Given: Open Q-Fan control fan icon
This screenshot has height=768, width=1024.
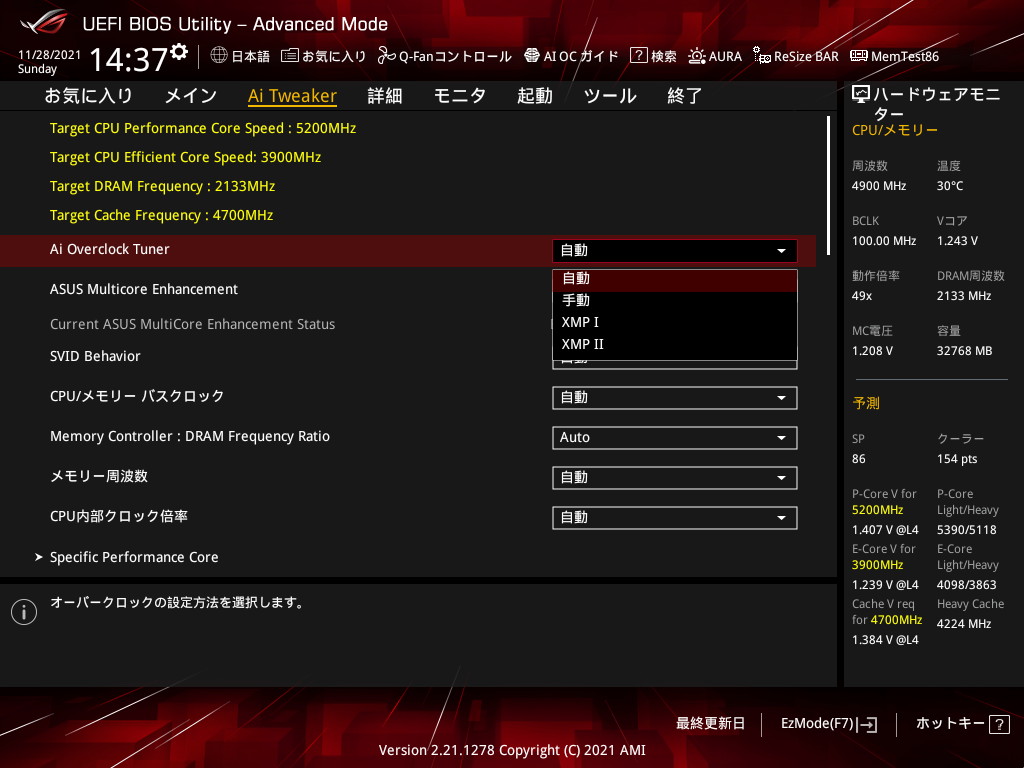Looking at the screenshot, I should 386,56.
